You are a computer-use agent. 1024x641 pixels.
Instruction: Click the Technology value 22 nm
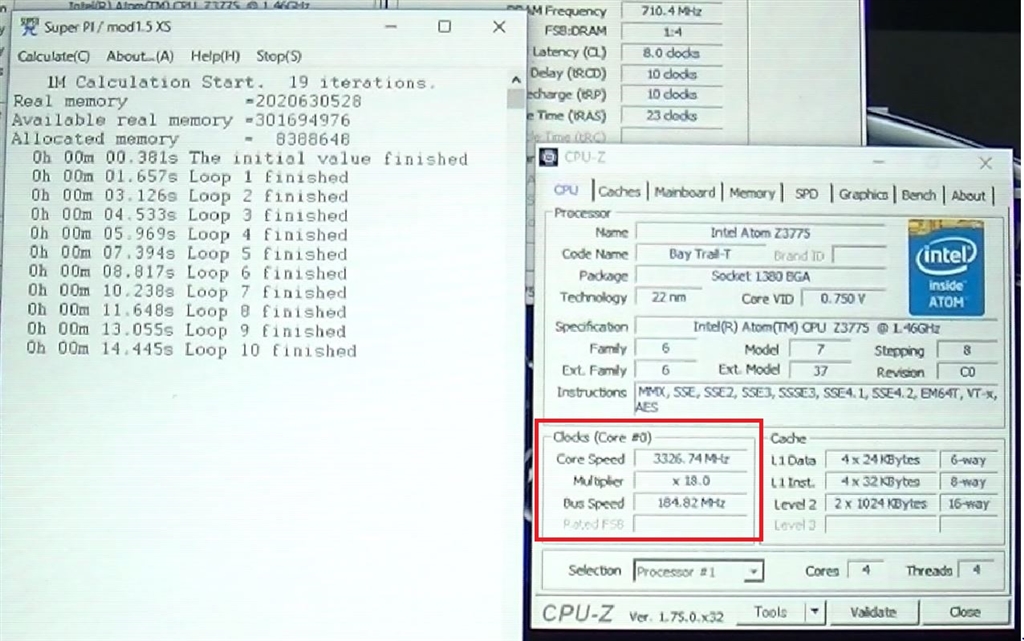669,298
